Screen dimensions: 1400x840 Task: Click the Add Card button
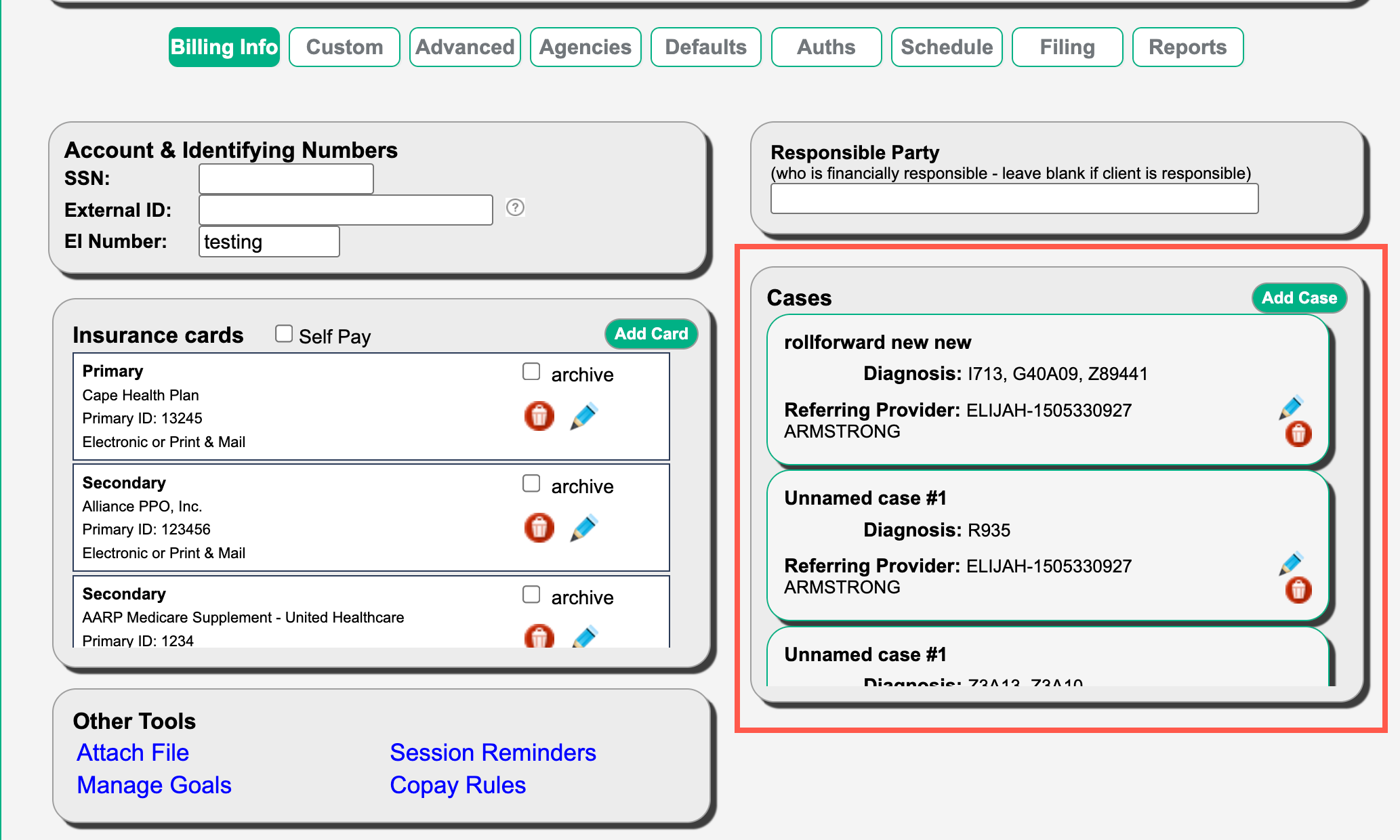click(x=651, y=333)
